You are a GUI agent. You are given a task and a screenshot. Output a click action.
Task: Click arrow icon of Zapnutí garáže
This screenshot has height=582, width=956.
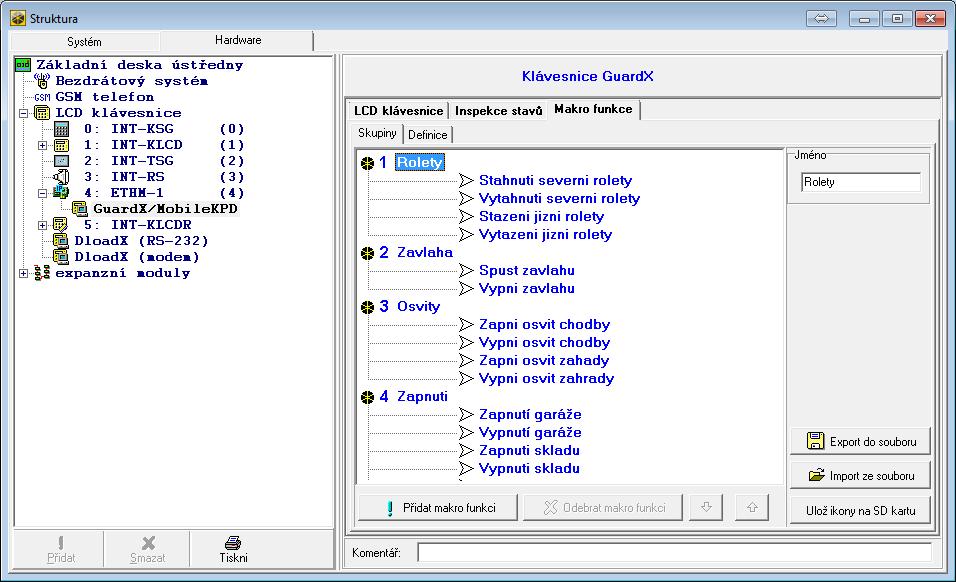[466, 415]
